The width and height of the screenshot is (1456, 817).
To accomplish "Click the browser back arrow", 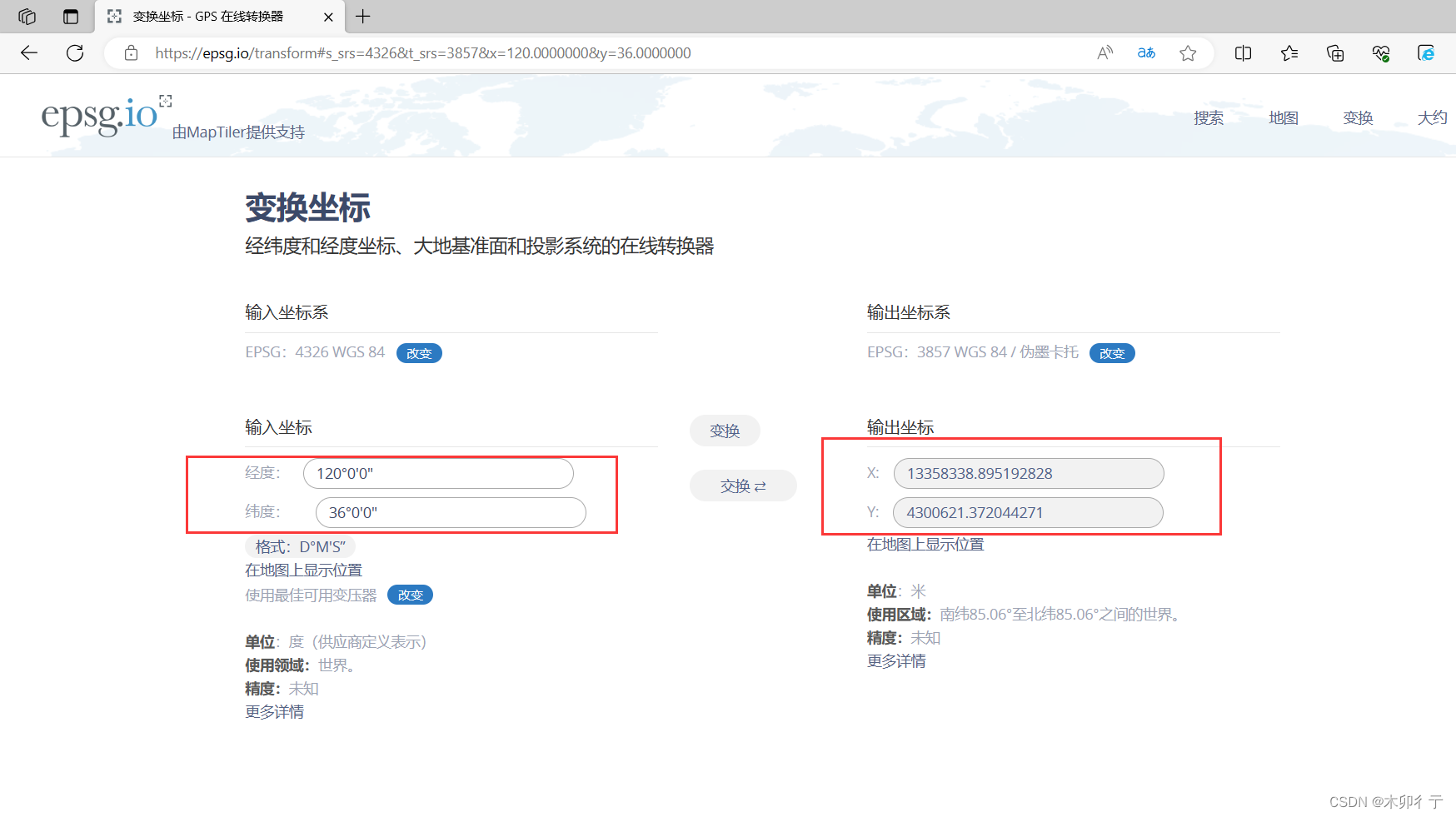I will 29,53.
